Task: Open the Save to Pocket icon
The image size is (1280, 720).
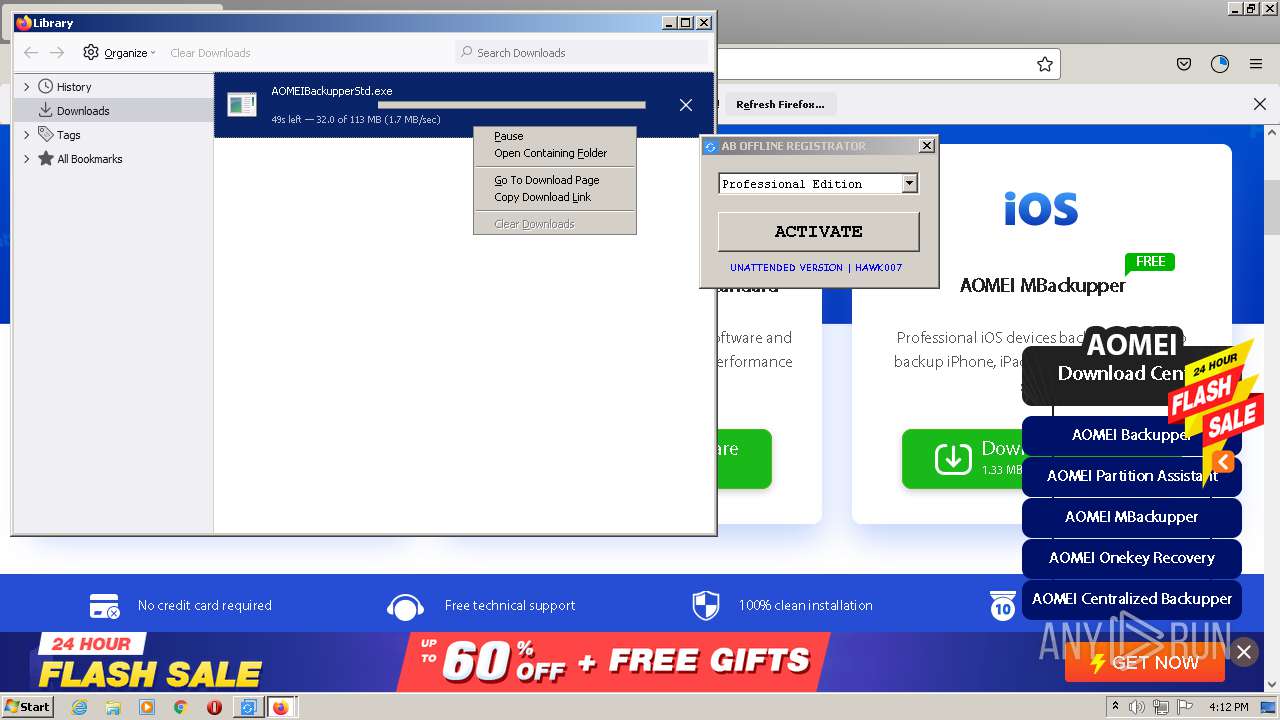Action: coord(1184,64)
